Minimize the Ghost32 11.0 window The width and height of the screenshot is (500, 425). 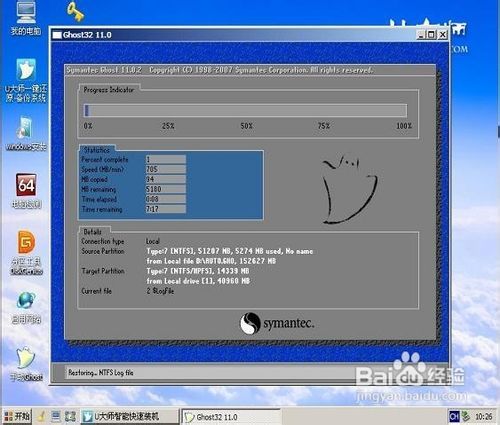[x=421, y=35]
